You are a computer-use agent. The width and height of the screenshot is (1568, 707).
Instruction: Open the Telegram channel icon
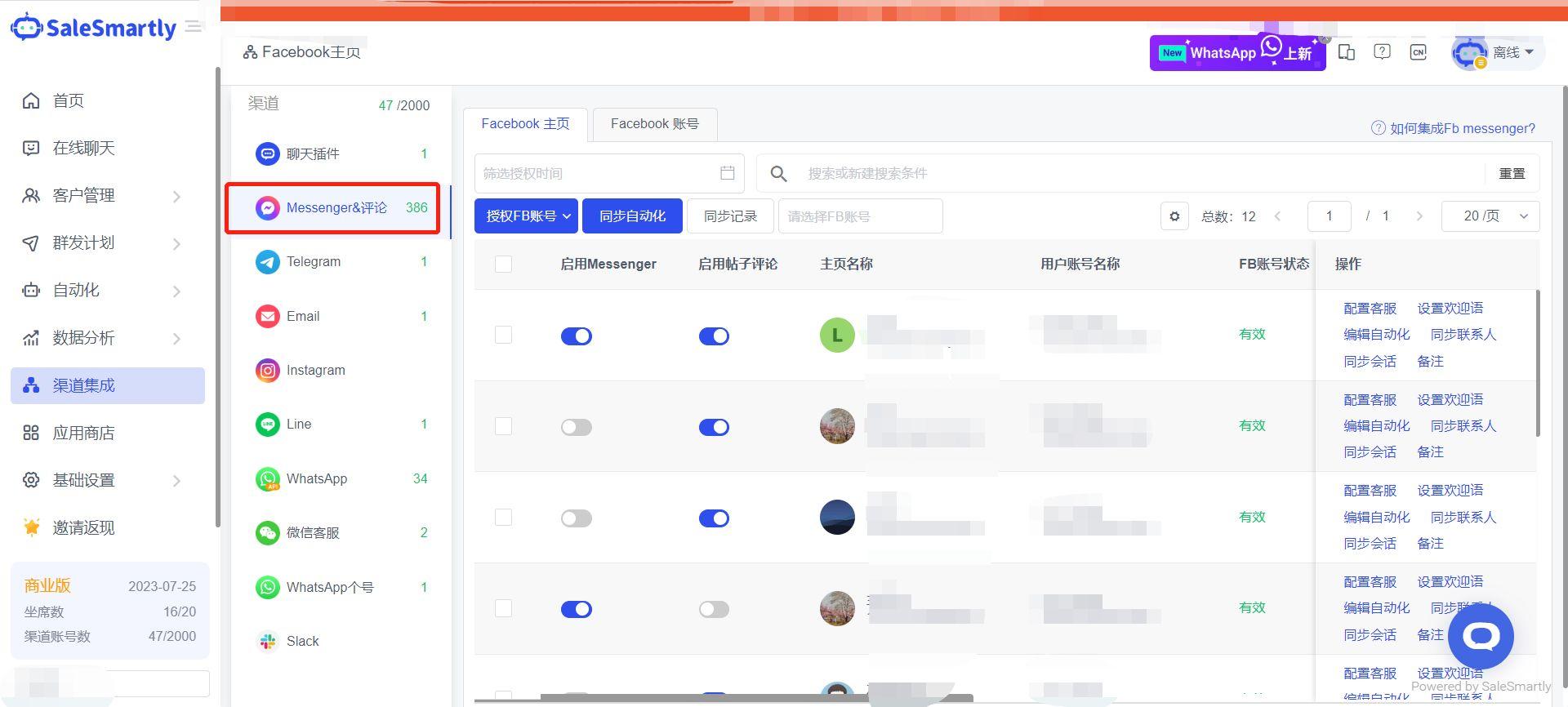[x=267, y=262]
